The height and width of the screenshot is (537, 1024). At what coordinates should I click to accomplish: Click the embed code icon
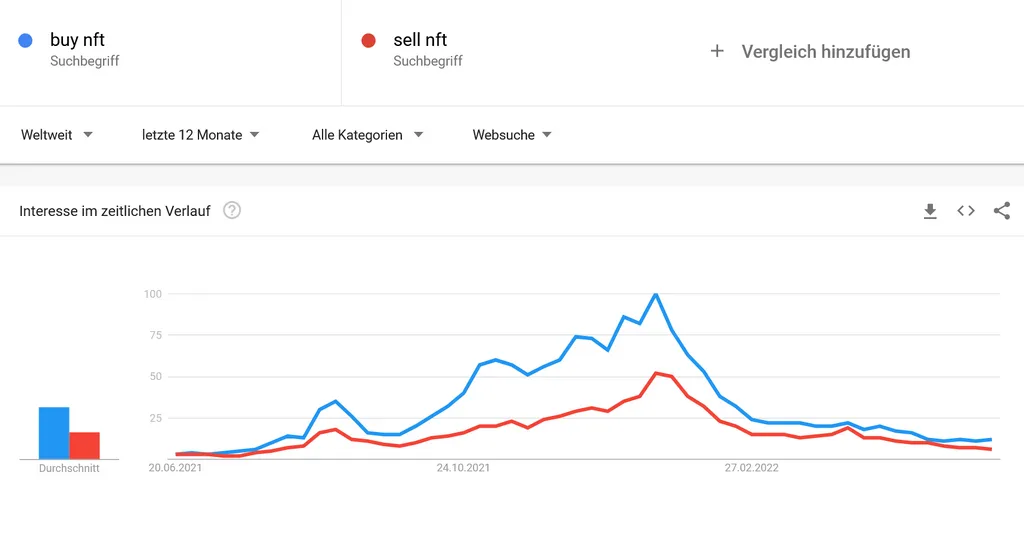(x=966, y=211)
